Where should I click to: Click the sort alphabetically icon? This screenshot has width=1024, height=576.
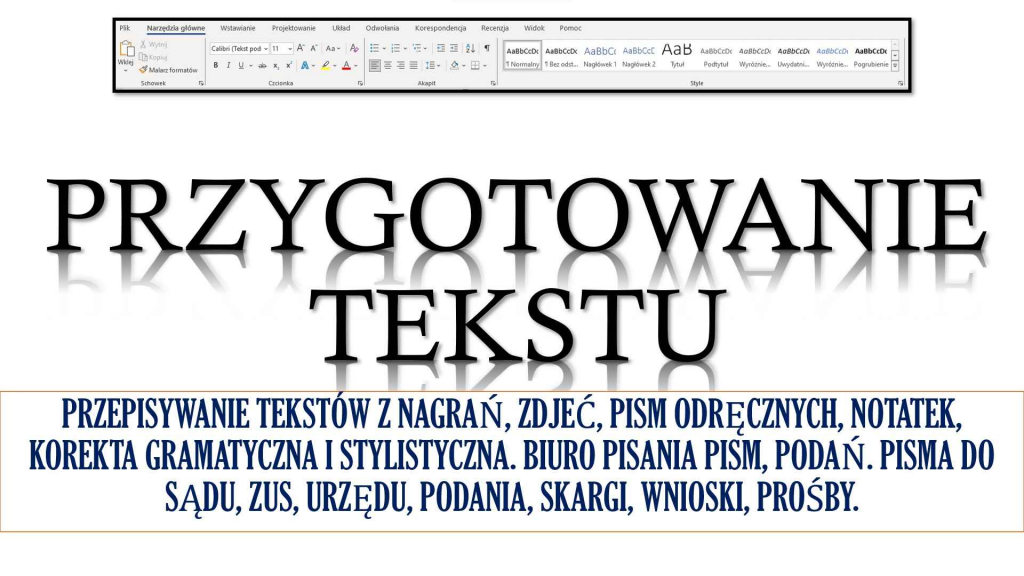[x=468, y=48]
